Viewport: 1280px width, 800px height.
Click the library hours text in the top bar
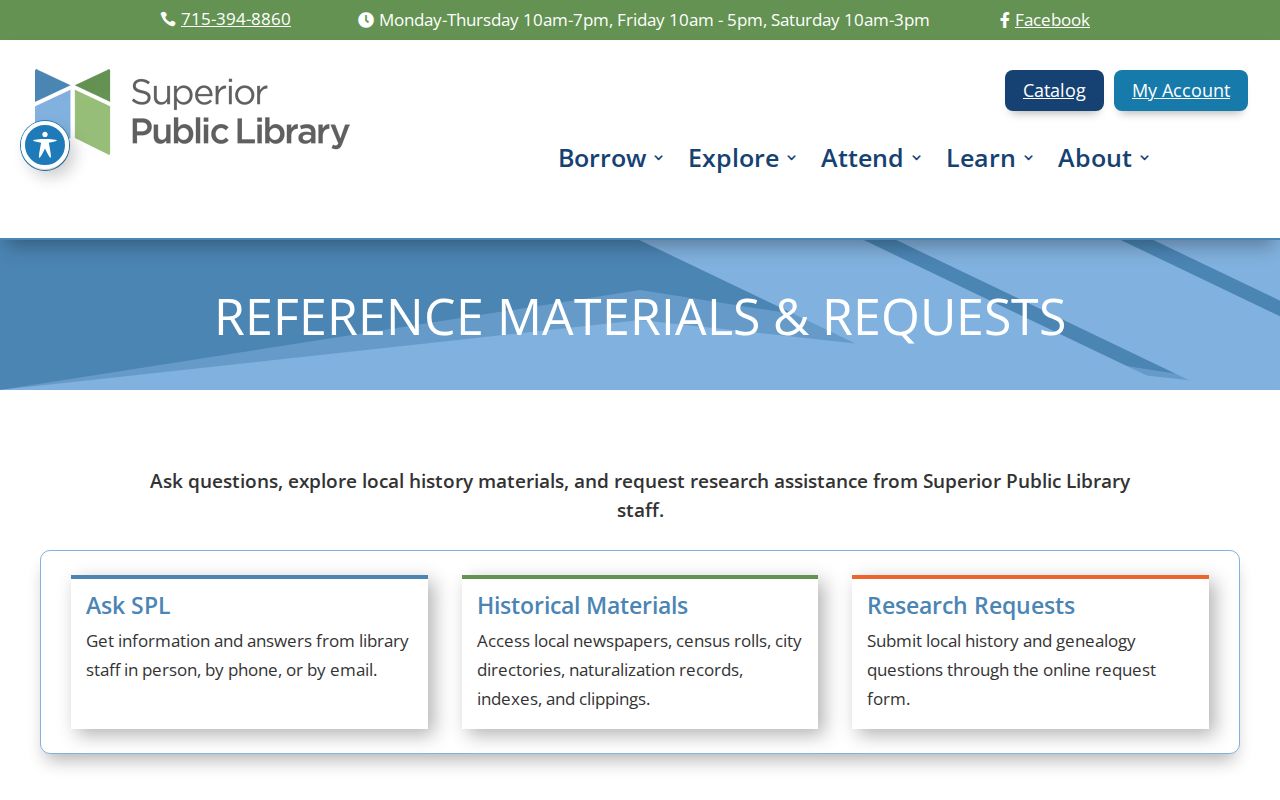pyautogui.click(x=654, y=20)
